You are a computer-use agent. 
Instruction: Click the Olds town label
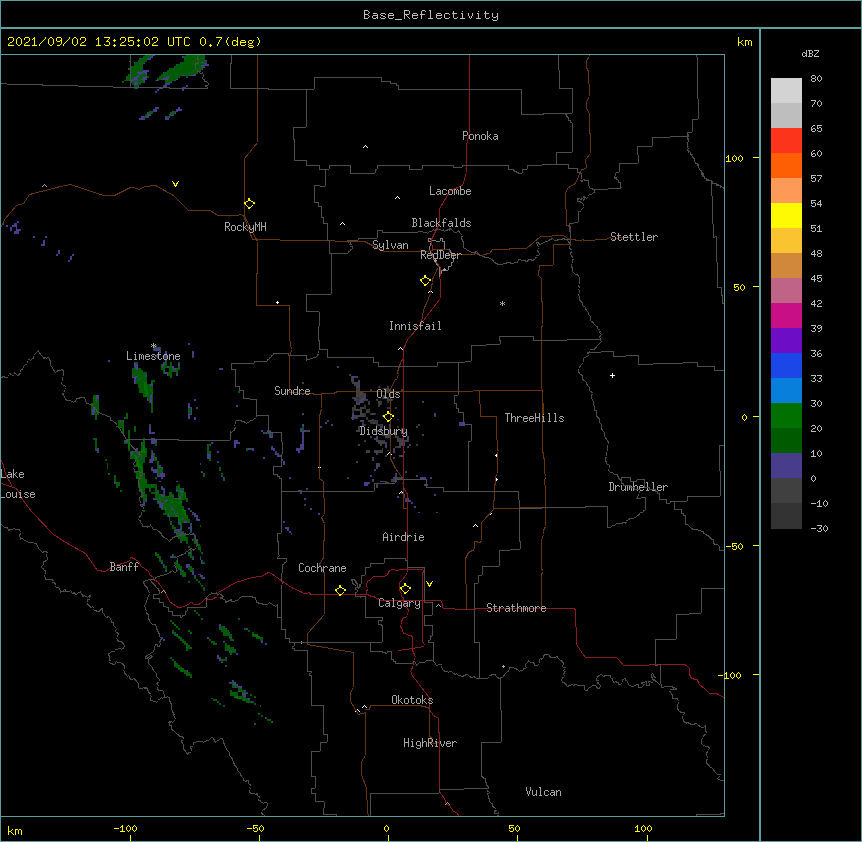coord(388,394)
